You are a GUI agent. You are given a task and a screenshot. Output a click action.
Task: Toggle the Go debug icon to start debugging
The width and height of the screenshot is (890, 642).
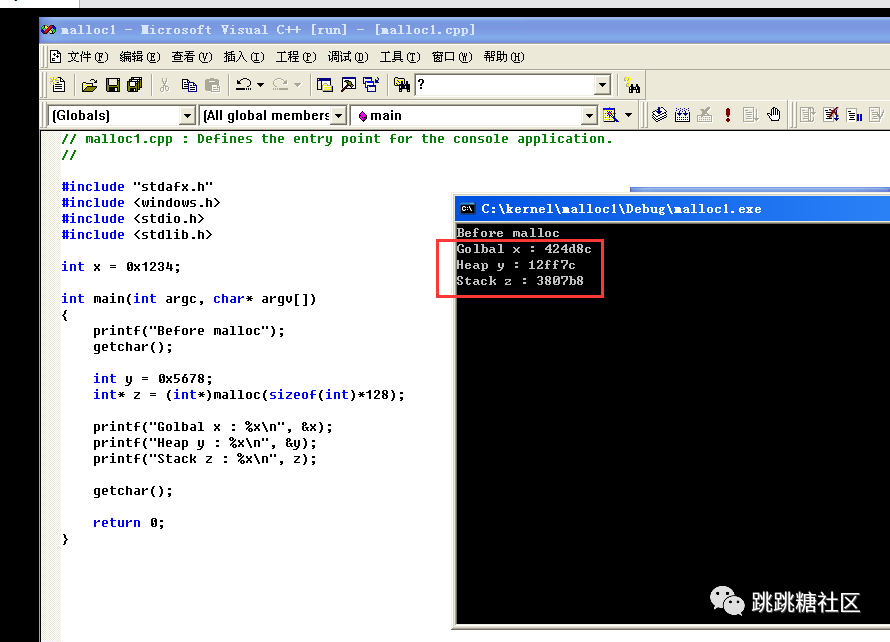click(752, 113)
